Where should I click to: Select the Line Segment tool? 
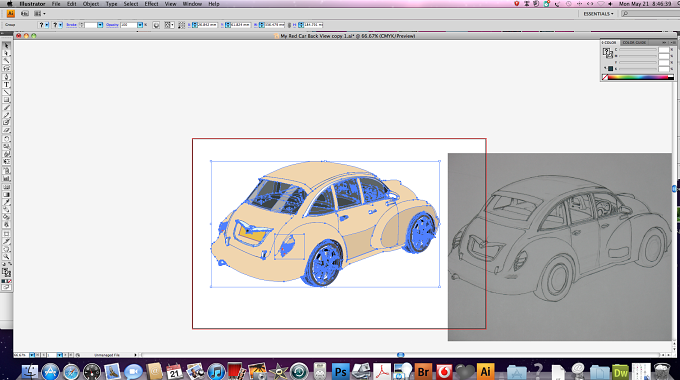6,92
